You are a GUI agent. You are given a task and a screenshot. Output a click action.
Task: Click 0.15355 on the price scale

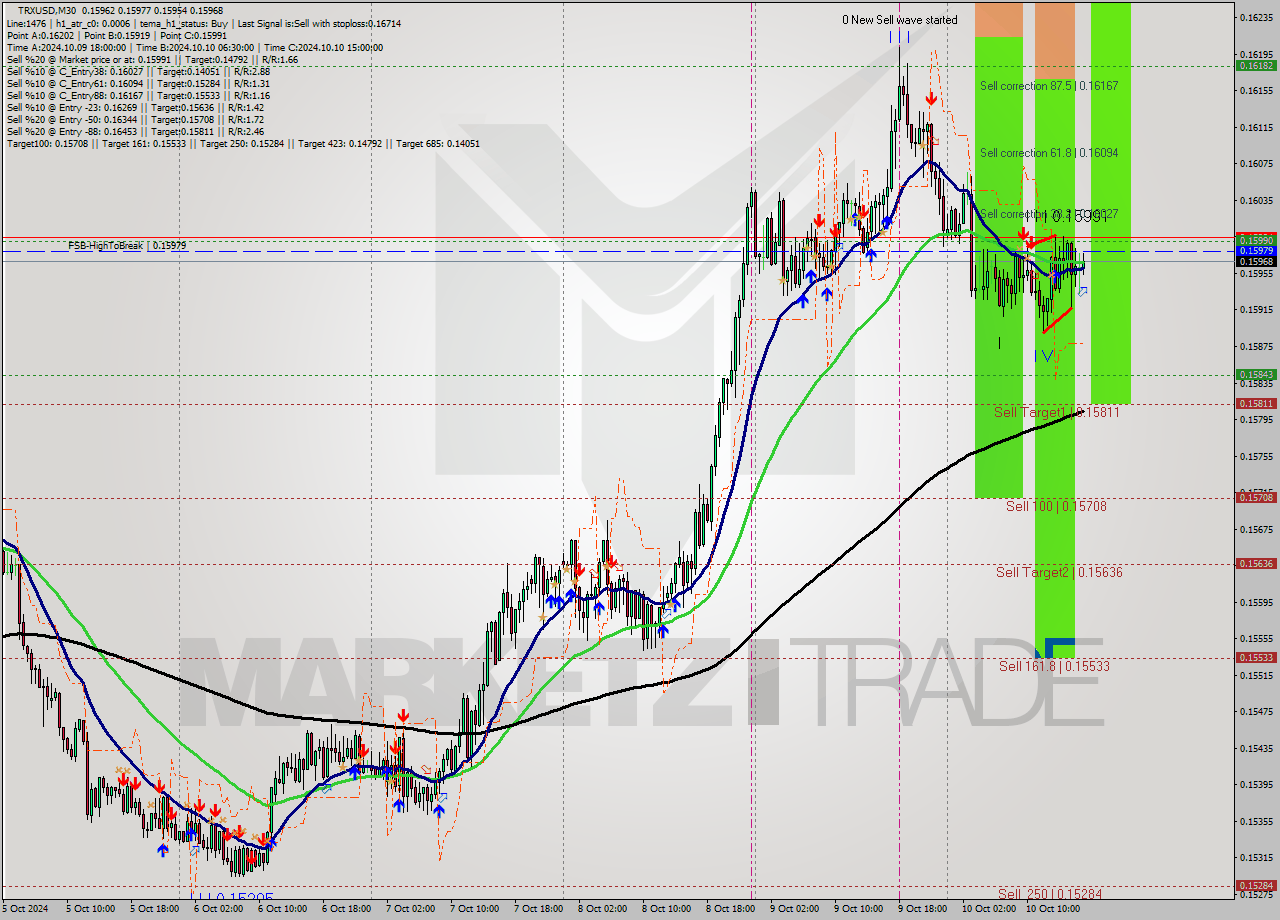[1256, 821]
